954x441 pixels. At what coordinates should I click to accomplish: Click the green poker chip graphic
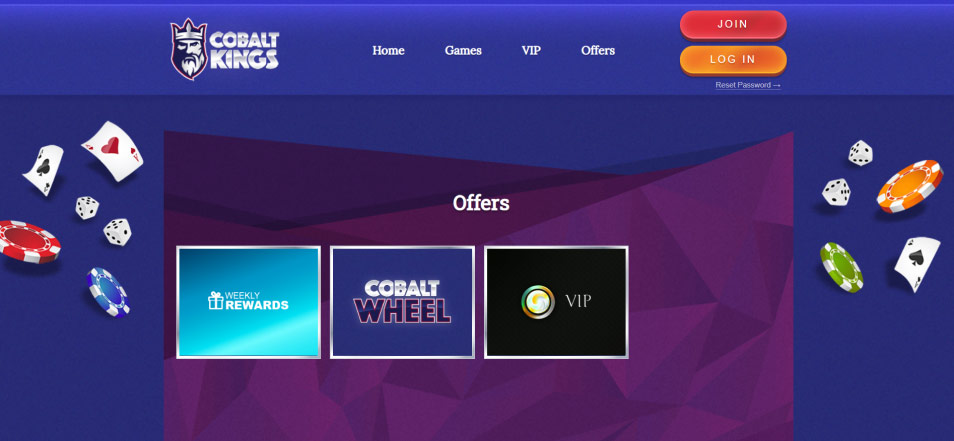(841, 267)
